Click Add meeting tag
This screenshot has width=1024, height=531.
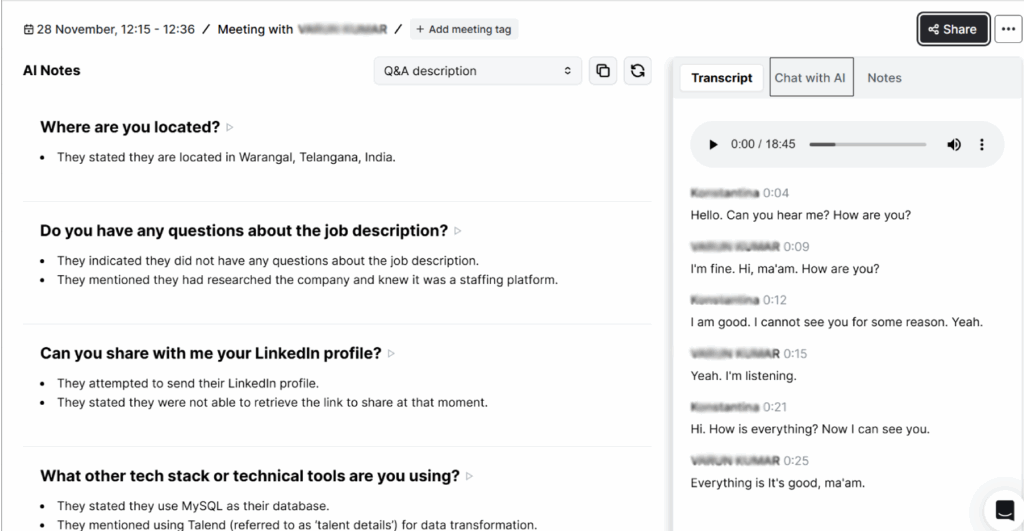464,29
